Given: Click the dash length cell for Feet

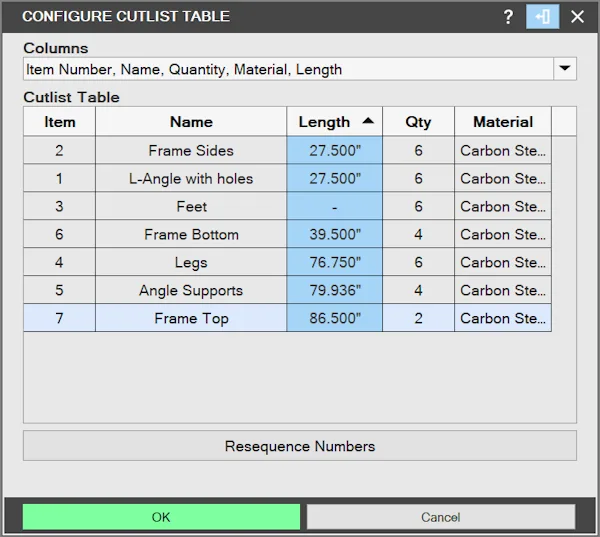Looking at the screenshot, I should pos(334,206).
